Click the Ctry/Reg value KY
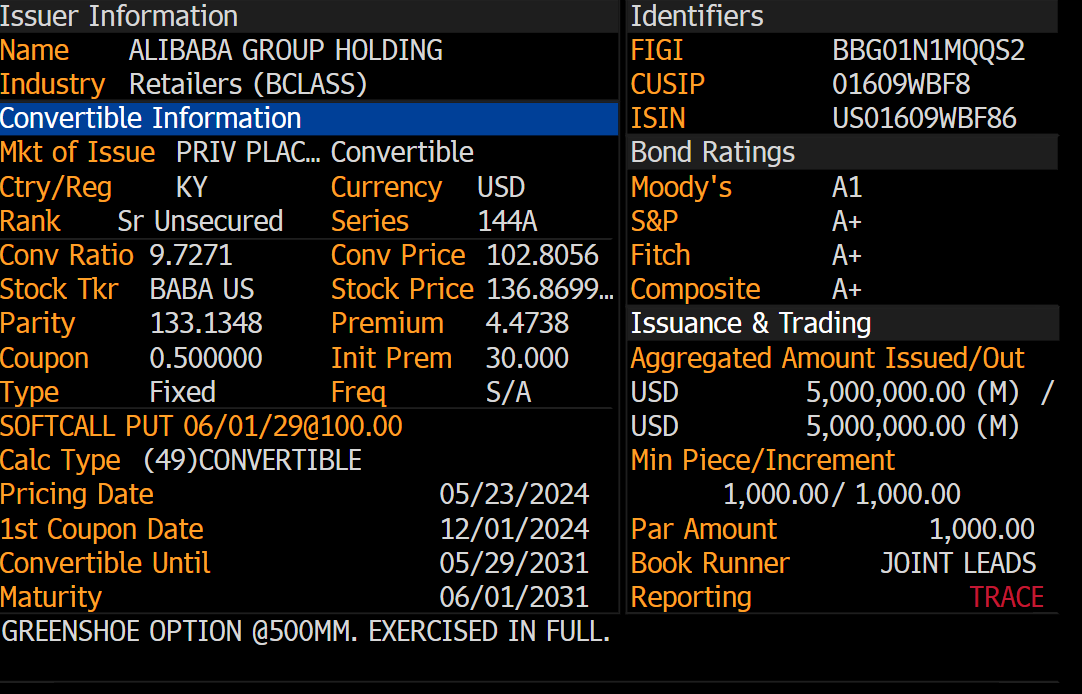Screen dimensions: 1082x694 [x=192, y=187]
